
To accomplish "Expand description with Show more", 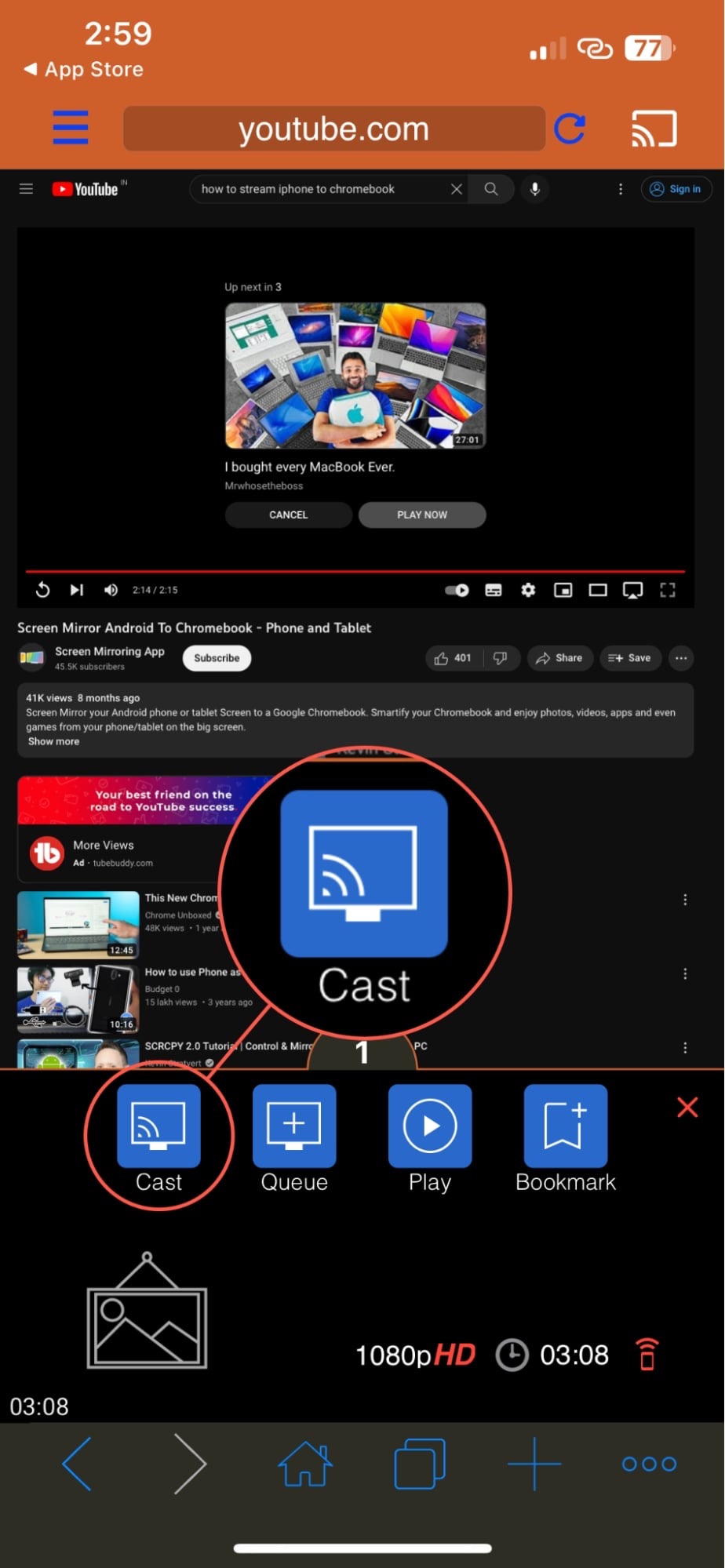I will click(53, 741).
